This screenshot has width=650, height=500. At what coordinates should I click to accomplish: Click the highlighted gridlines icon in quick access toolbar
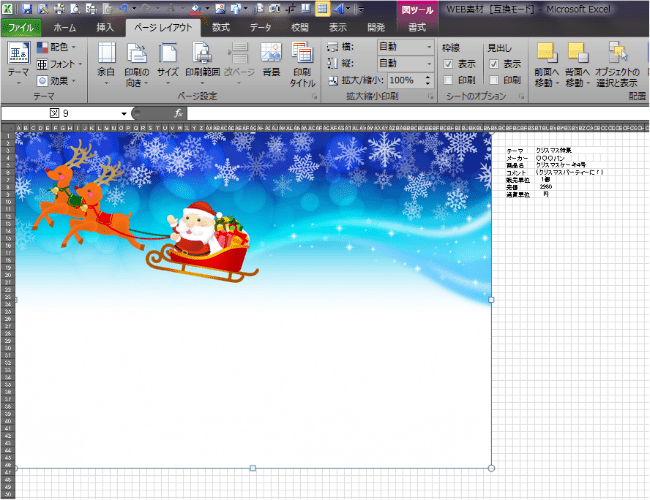(323, 9)
